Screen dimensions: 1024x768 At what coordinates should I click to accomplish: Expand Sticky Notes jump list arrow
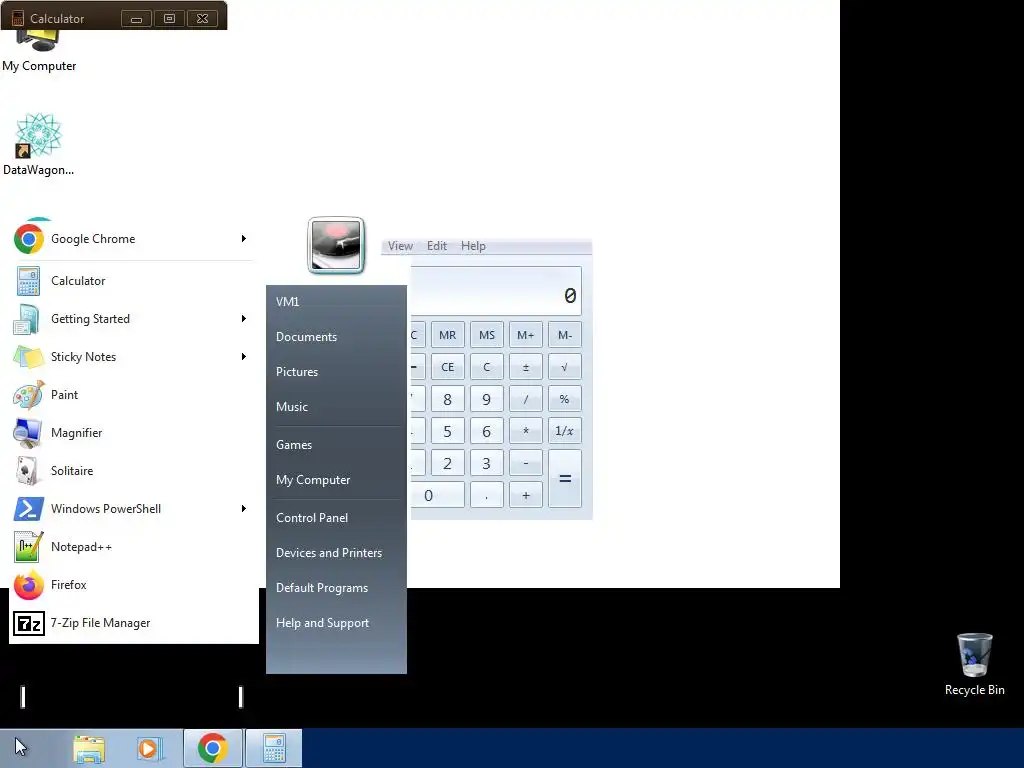[244, 357]
